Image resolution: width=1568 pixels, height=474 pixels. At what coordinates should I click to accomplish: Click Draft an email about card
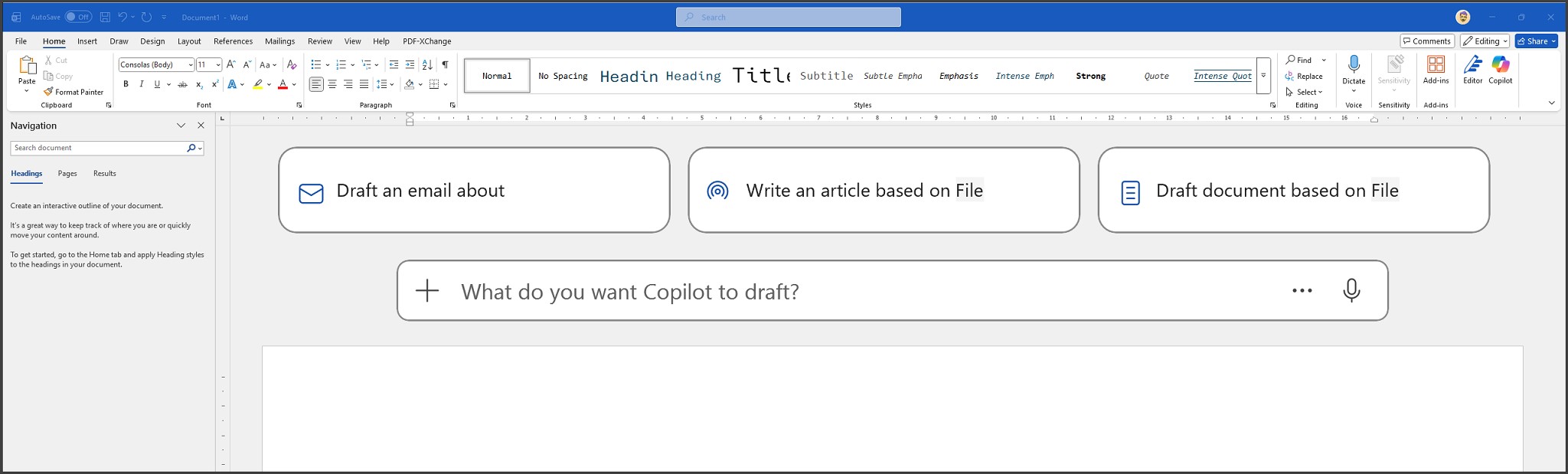tap(474, 190)
